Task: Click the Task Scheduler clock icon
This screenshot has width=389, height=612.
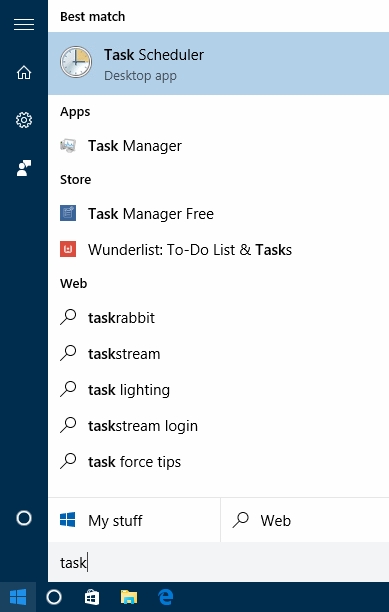Action: click(76, 62)
